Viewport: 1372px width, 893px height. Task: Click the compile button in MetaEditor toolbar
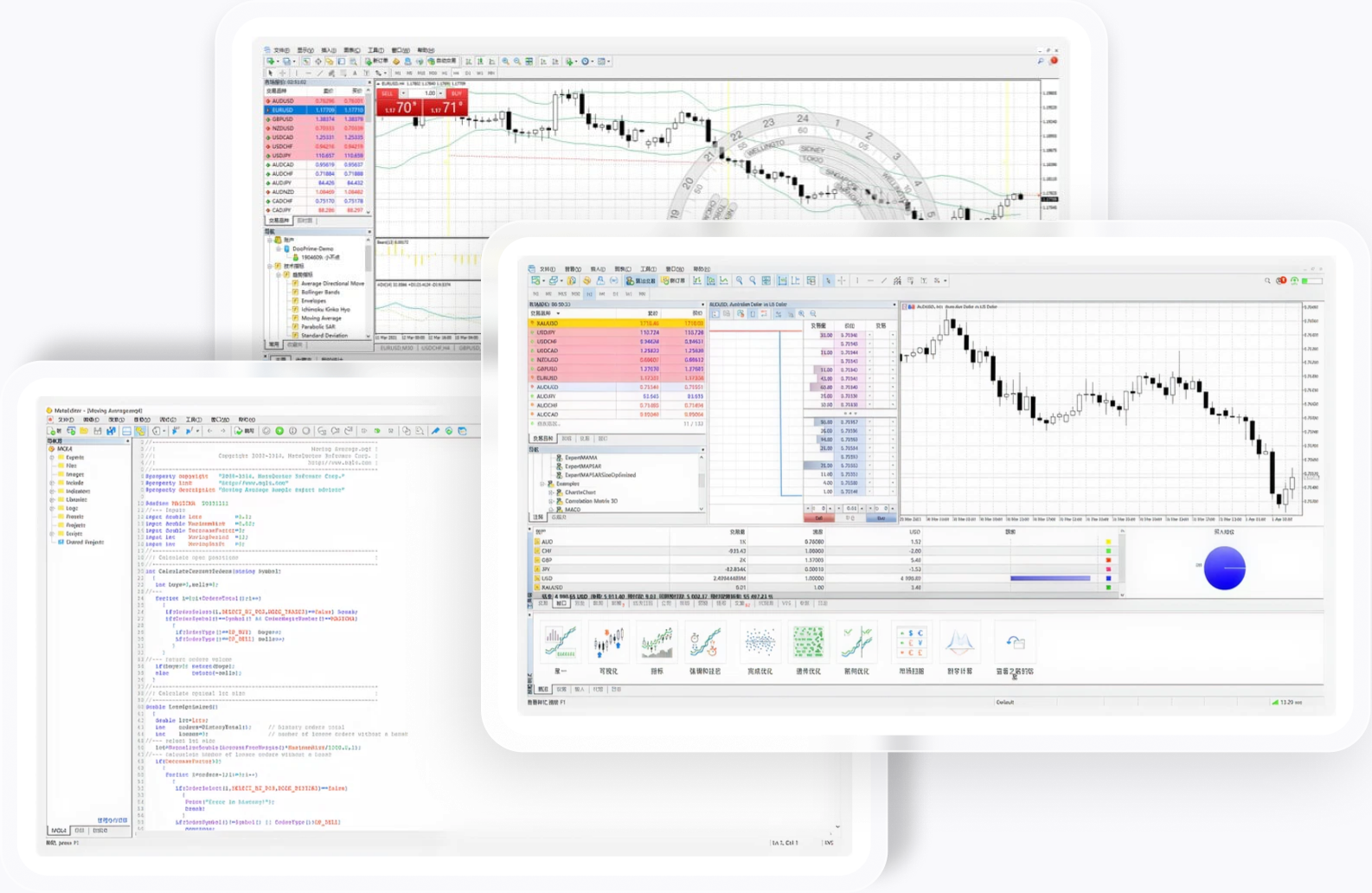(x=245, y=431)
